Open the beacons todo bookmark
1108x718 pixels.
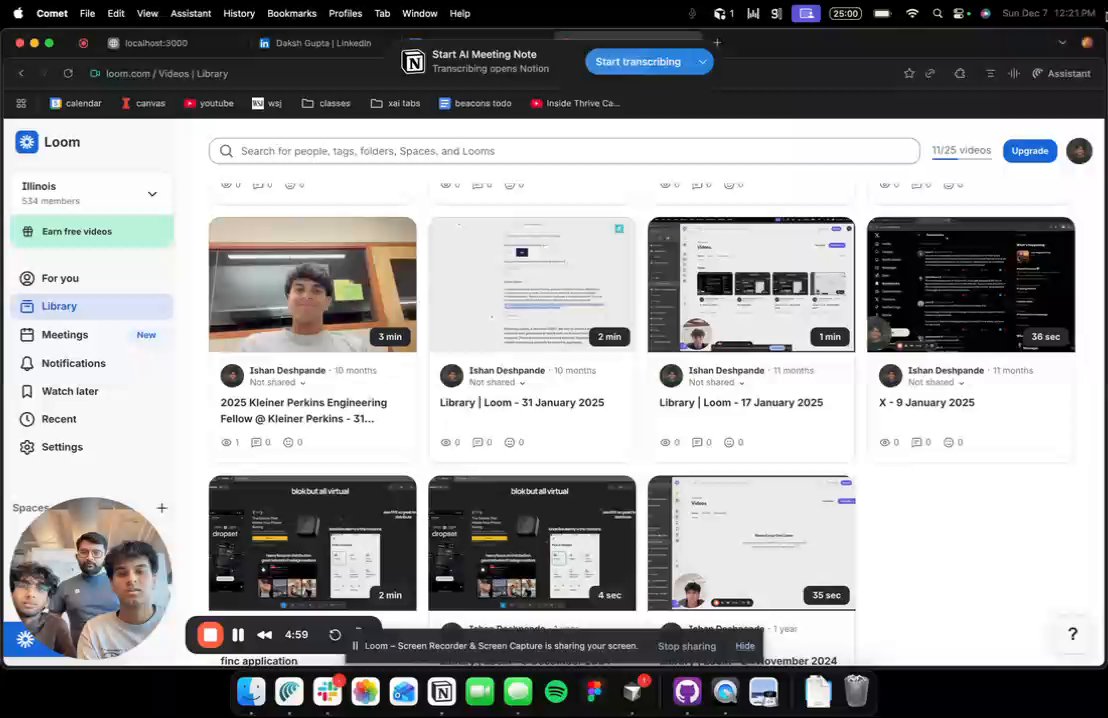[475, 103]
